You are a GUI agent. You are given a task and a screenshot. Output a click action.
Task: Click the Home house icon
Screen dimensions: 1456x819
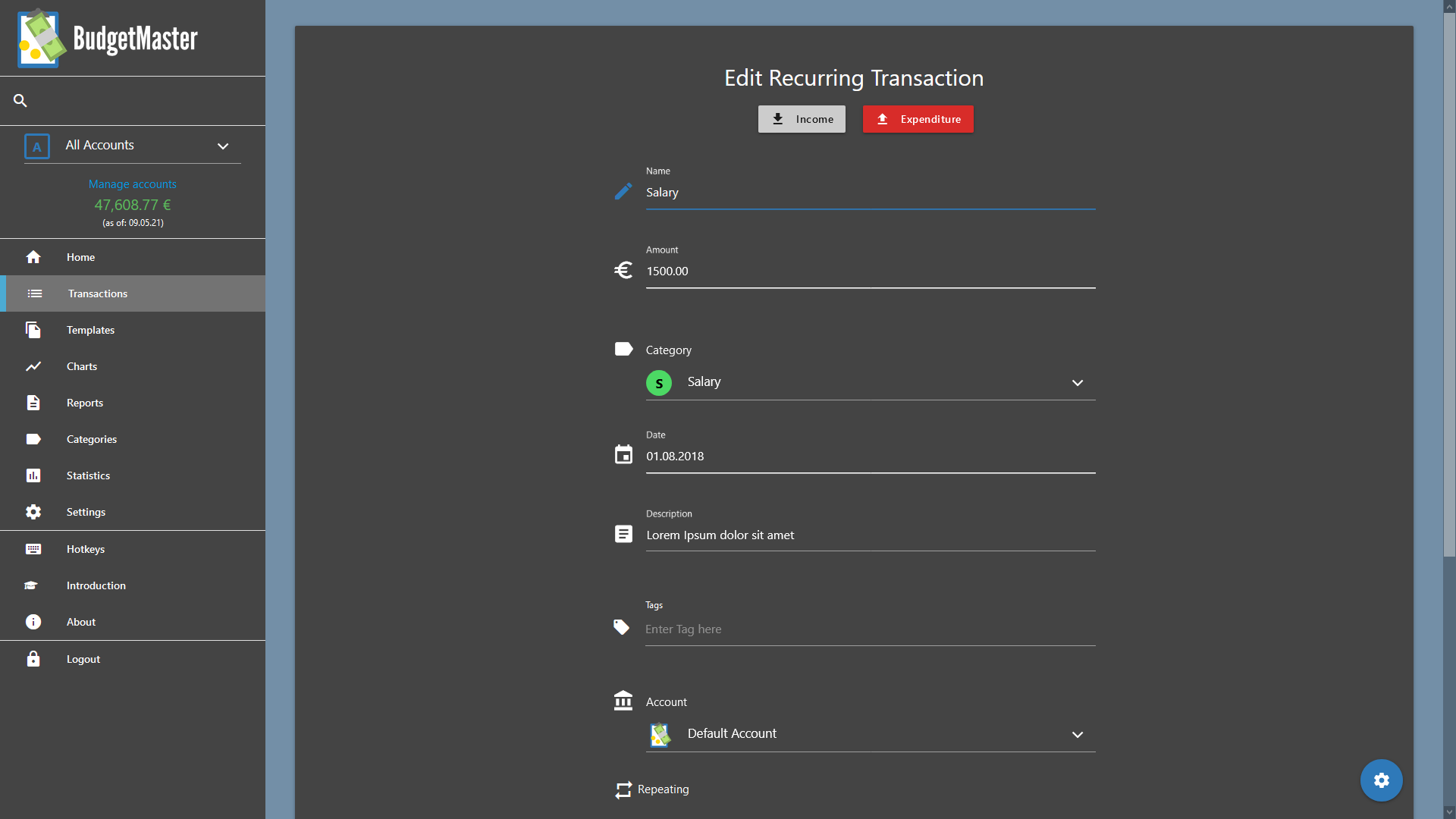tap(33, 257)
